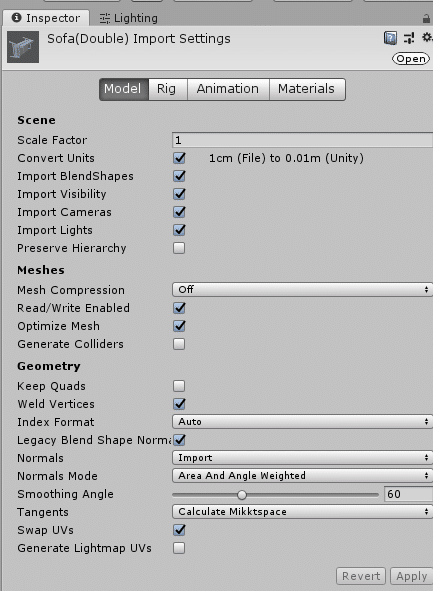Enable Keep Quads checkbox
This screenshot has height=591, width=433.
[x=179, y=386]
